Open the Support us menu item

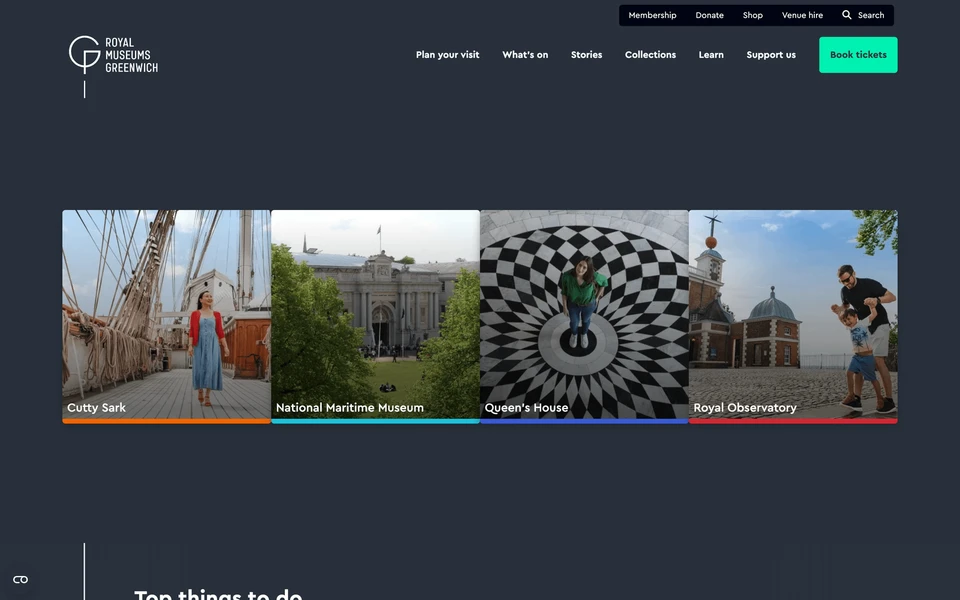tap(771, 55)
